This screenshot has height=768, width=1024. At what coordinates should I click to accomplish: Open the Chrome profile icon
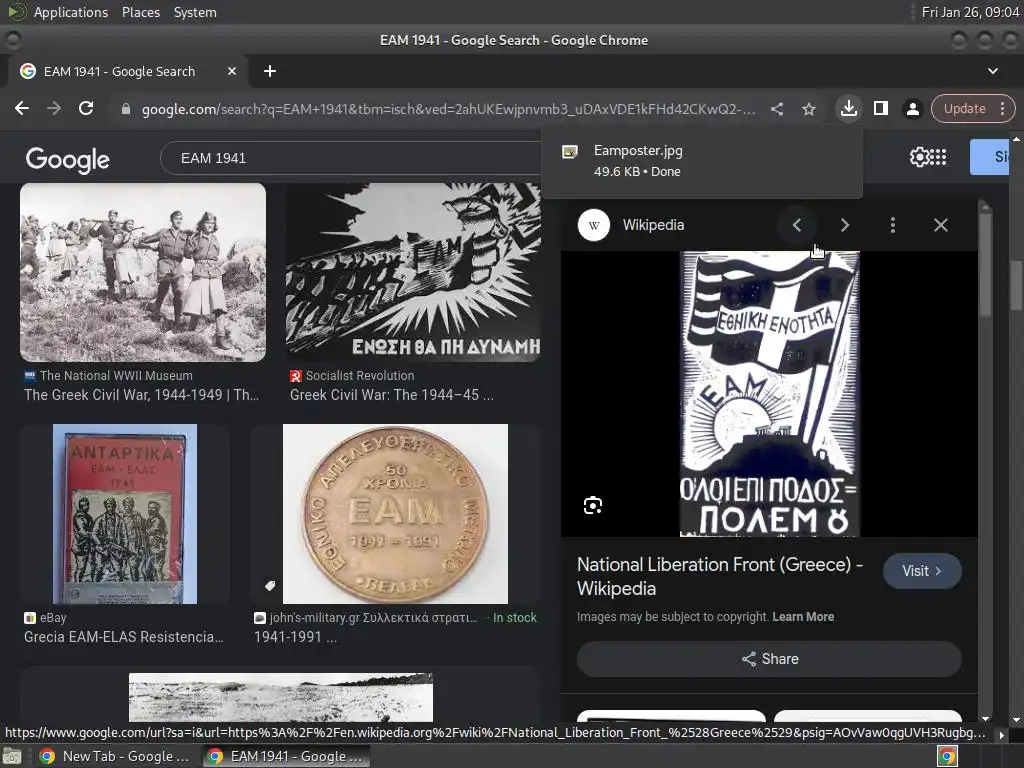[912, 109]
